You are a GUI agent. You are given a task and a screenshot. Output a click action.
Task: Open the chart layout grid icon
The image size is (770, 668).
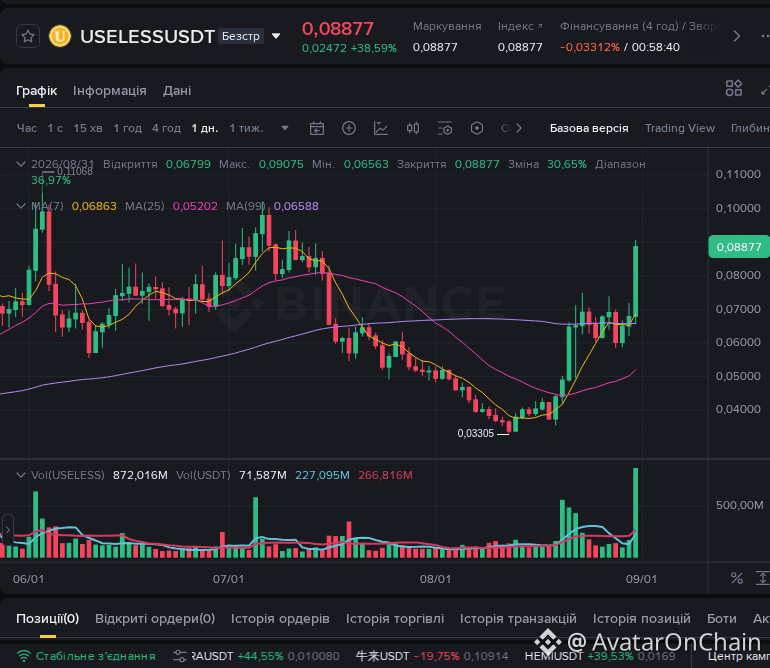pyautogui.click(x=734, y=88)
